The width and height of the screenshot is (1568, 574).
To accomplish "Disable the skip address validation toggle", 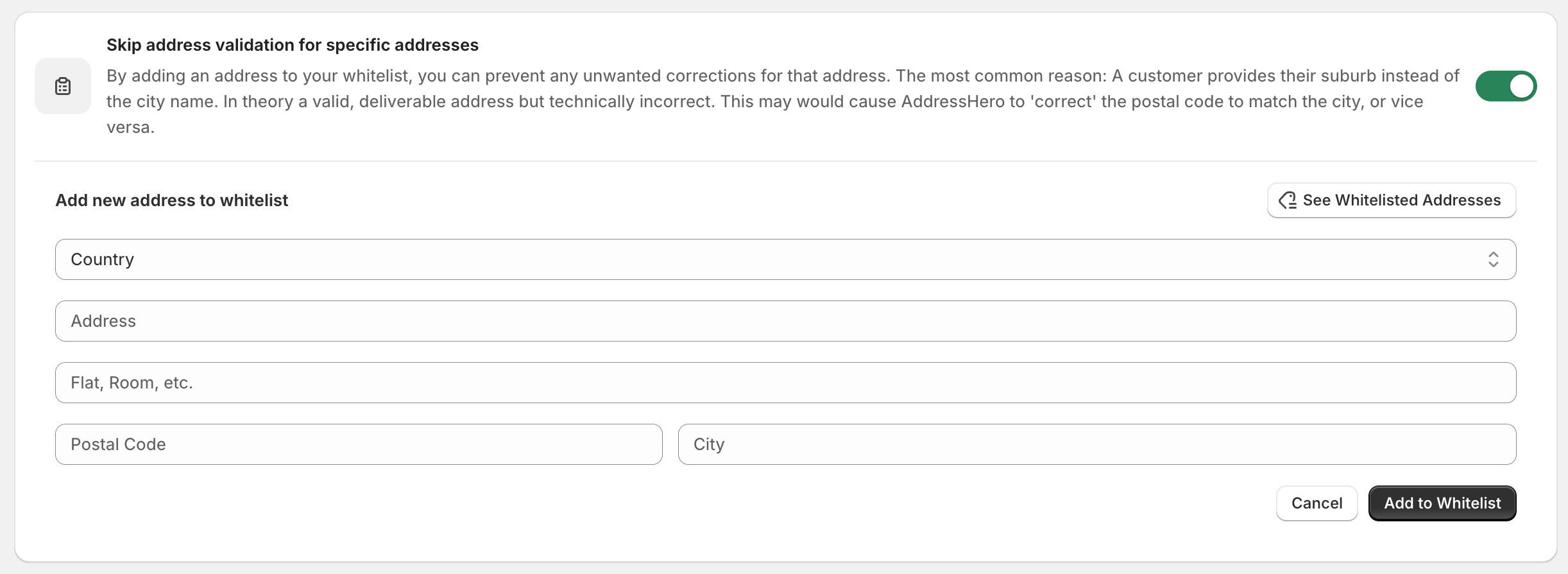I will pyautogui.click(x=1506, y=86).
